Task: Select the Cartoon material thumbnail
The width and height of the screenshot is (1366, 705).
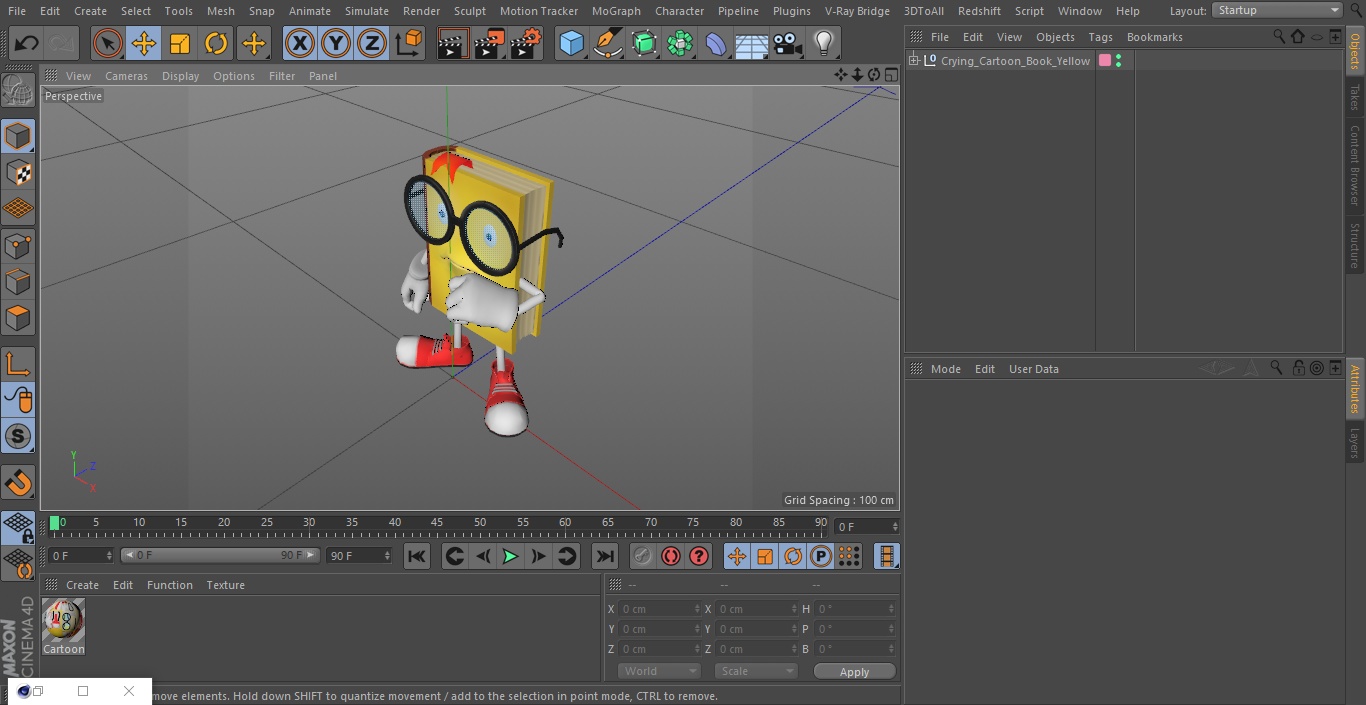Action: [64, 621]
